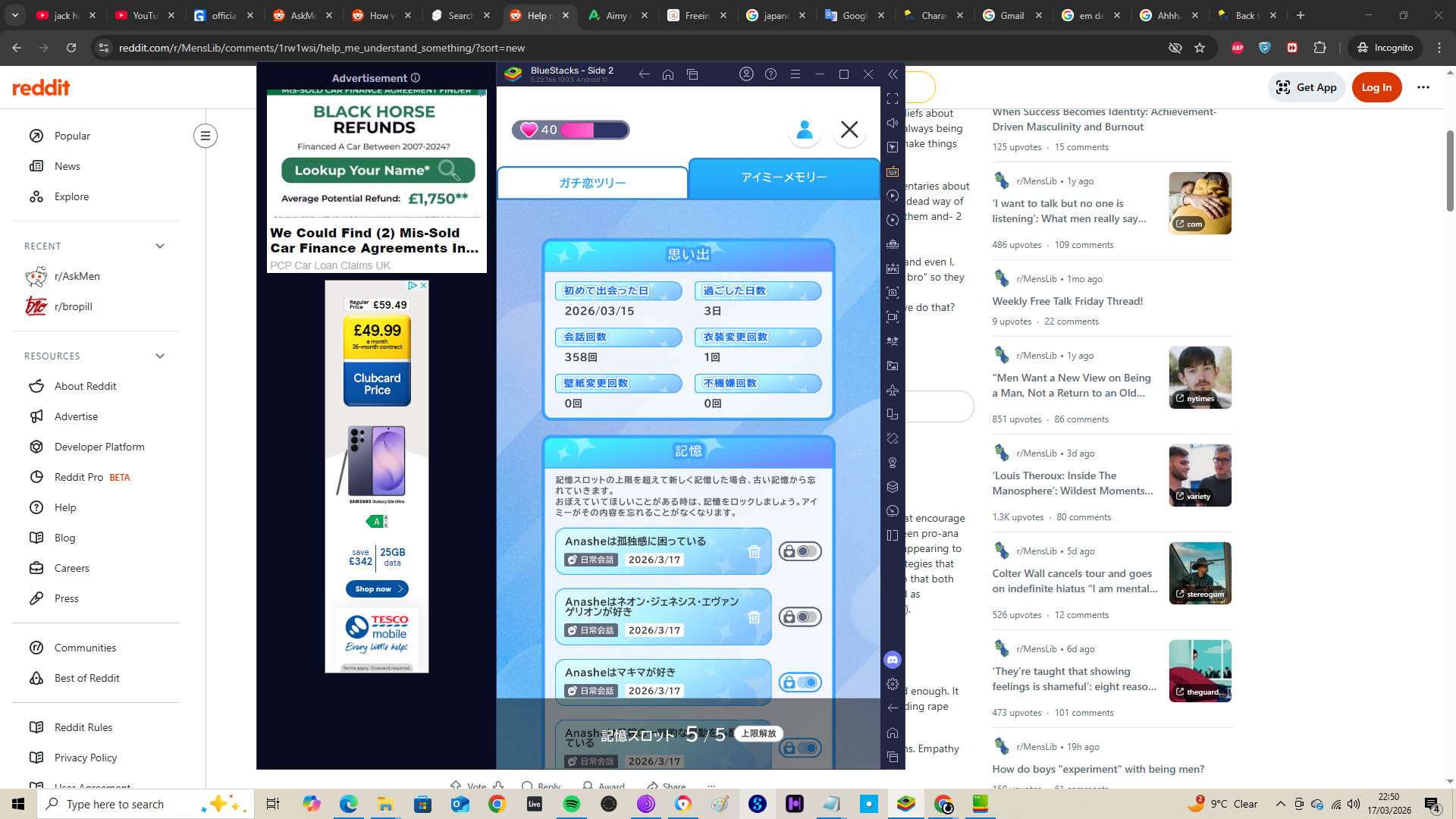Open Chrome tab search dropdown
The width and height of the screenshot is (1456, 819).
pyautogui.click(x=15, y=15)
